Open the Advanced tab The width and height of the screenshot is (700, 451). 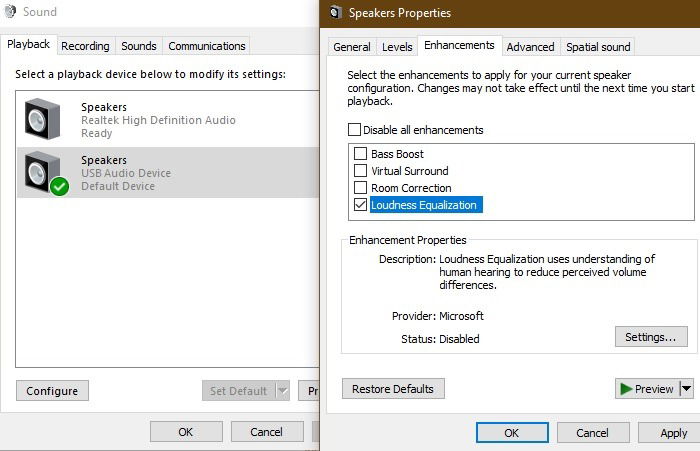(530, 47)
